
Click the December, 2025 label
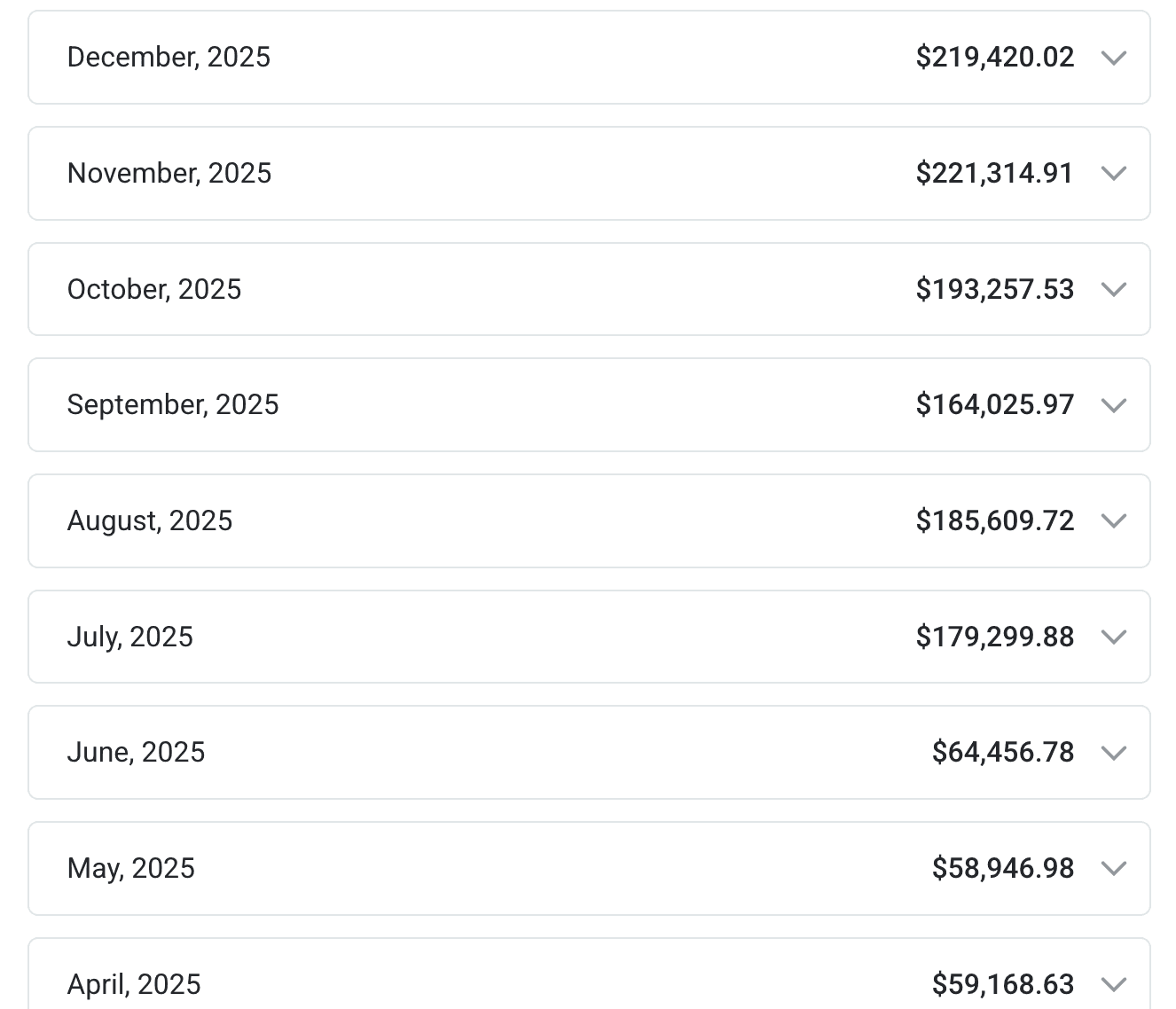[x=169, y=58]
